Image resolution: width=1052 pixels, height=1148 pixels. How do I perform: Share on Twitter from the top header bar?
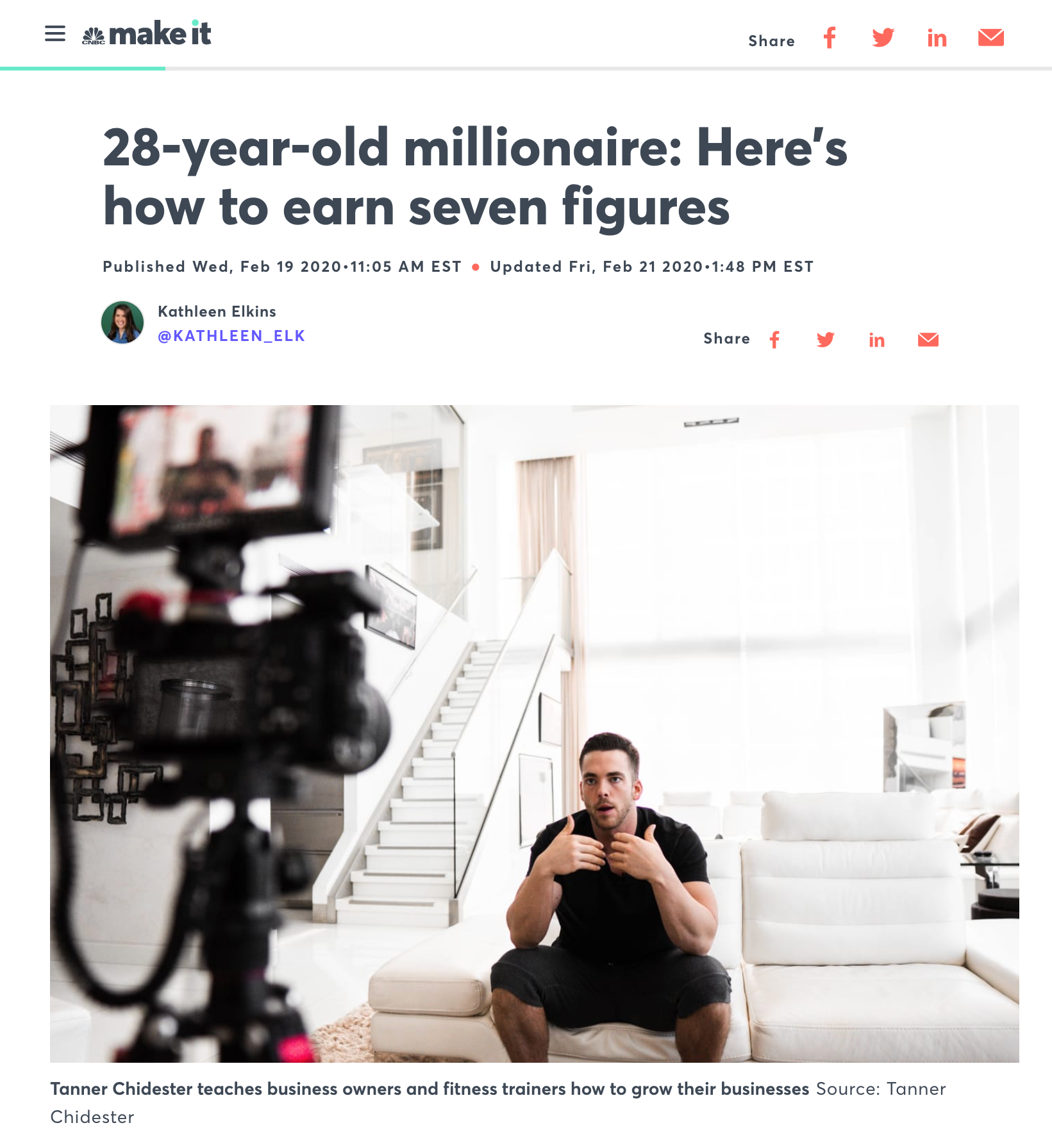pyautogui.click(x=883, y=38)
